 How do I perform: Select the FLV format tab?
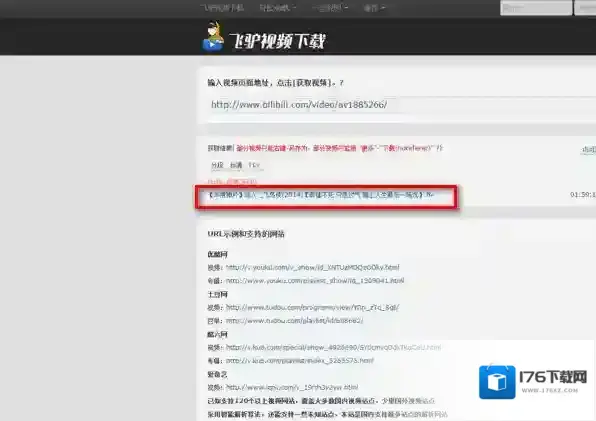[254, 165]
